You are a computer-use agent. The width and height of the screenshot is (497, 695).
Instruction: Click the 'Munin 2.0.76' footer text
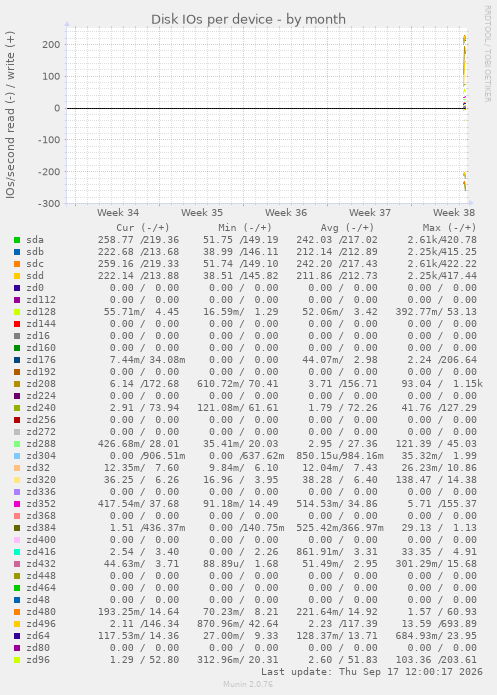(248, 684)
